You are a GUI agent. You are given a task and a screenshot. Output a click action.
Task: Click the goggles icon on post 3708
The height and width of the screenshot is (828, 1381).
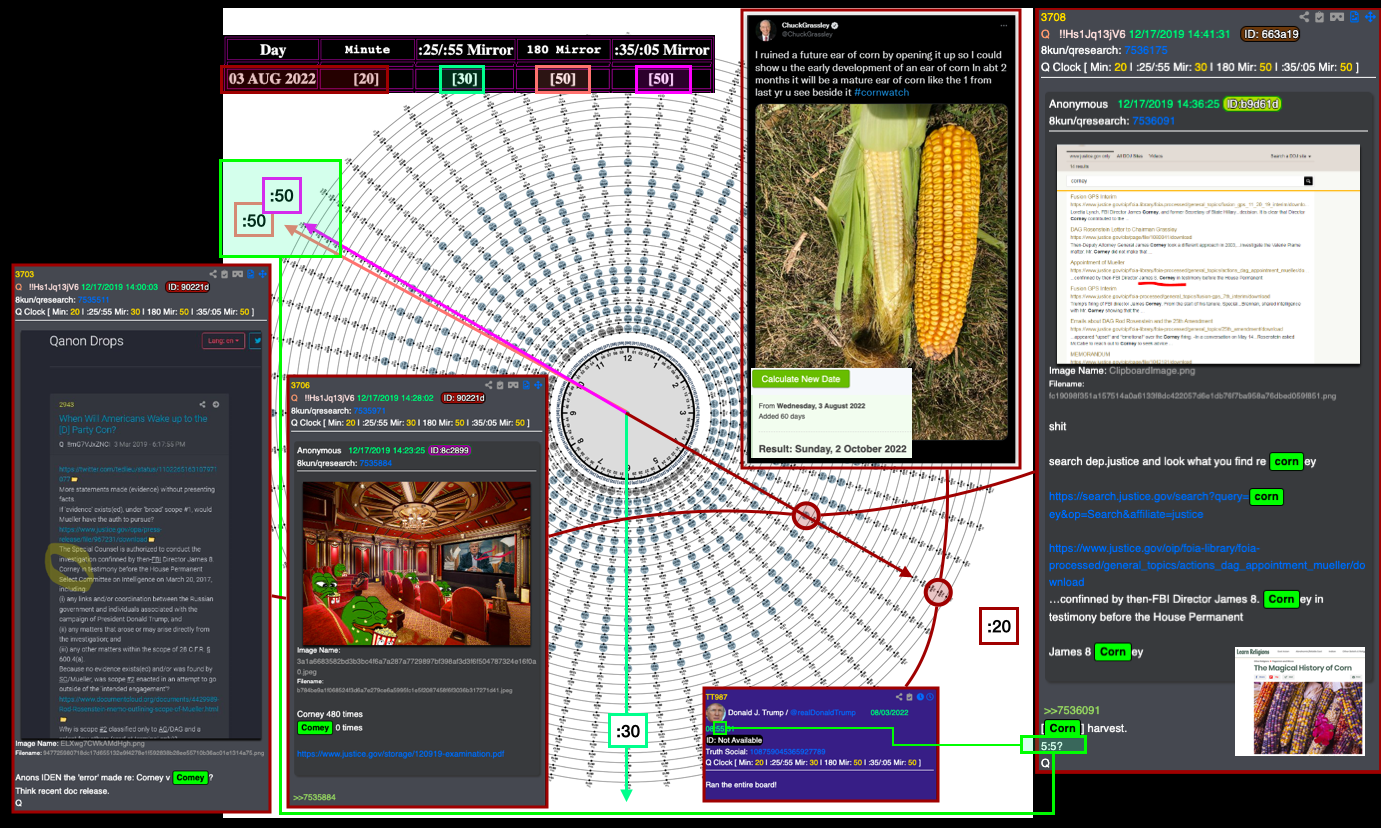[x=1337, y=17]
